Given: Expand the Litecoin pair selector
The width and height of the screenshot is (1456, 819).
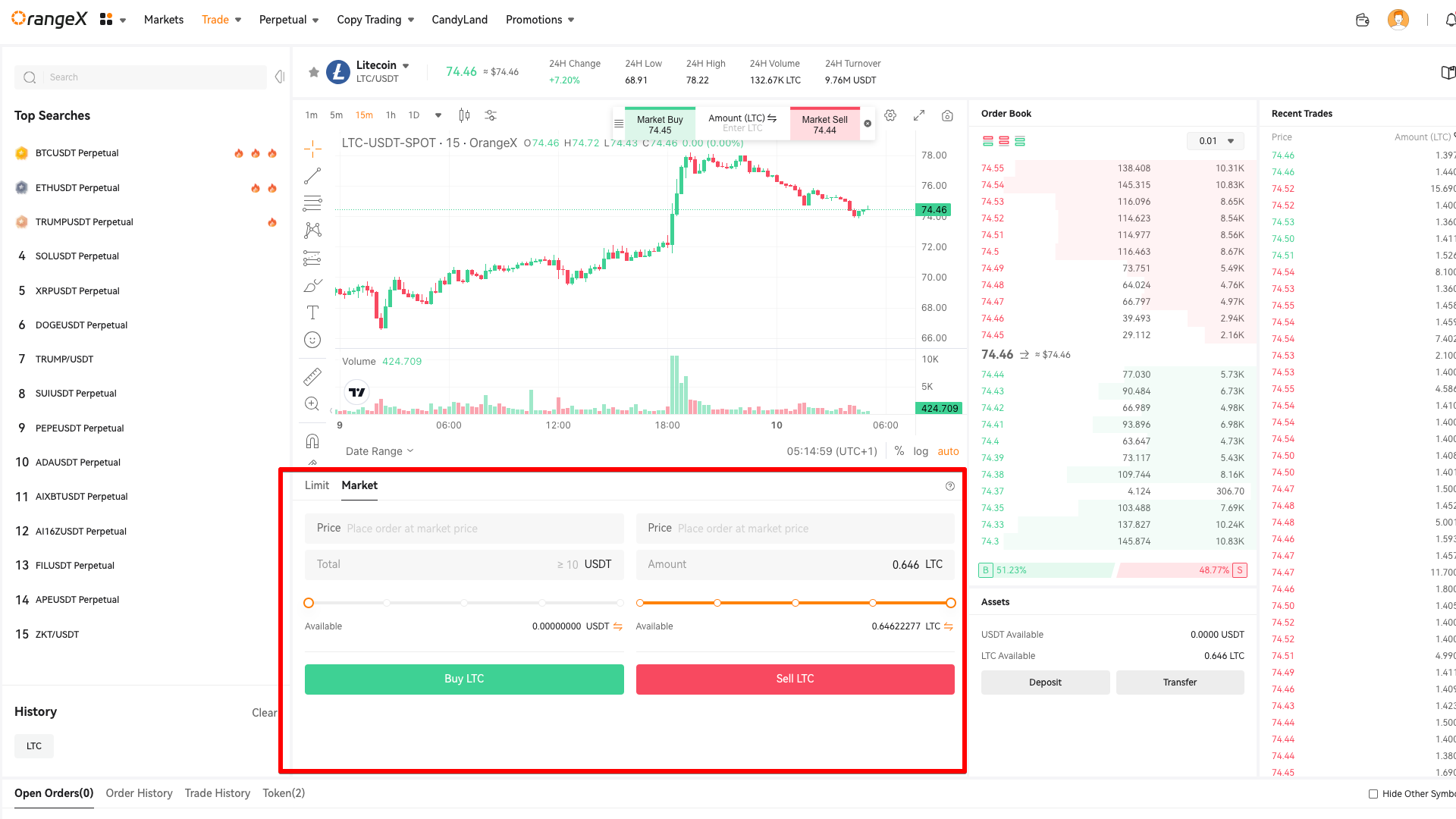Looking at the screenshot, I should pyautogui.click(x=406, y=66).
